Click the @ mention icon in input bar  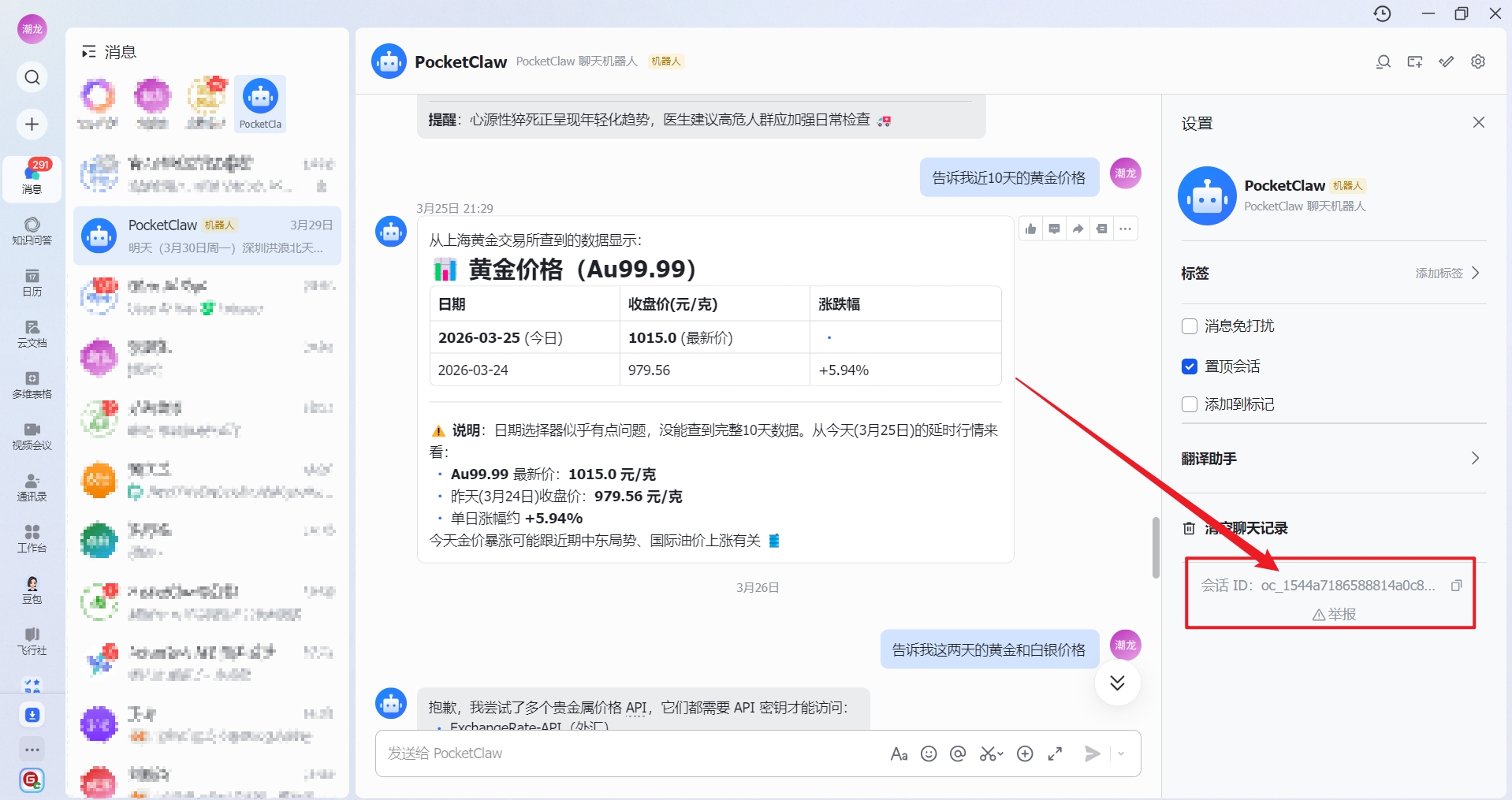pos(958,754)
